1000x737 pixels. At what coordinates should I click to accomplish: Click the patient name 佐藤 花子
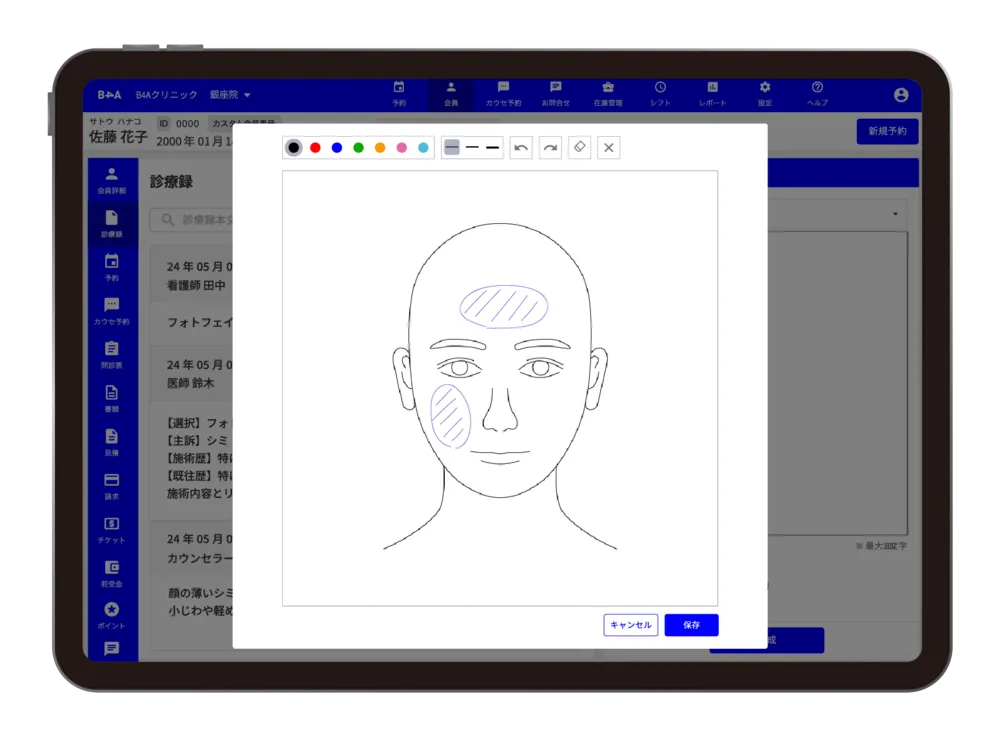click(x=118, y=136)
